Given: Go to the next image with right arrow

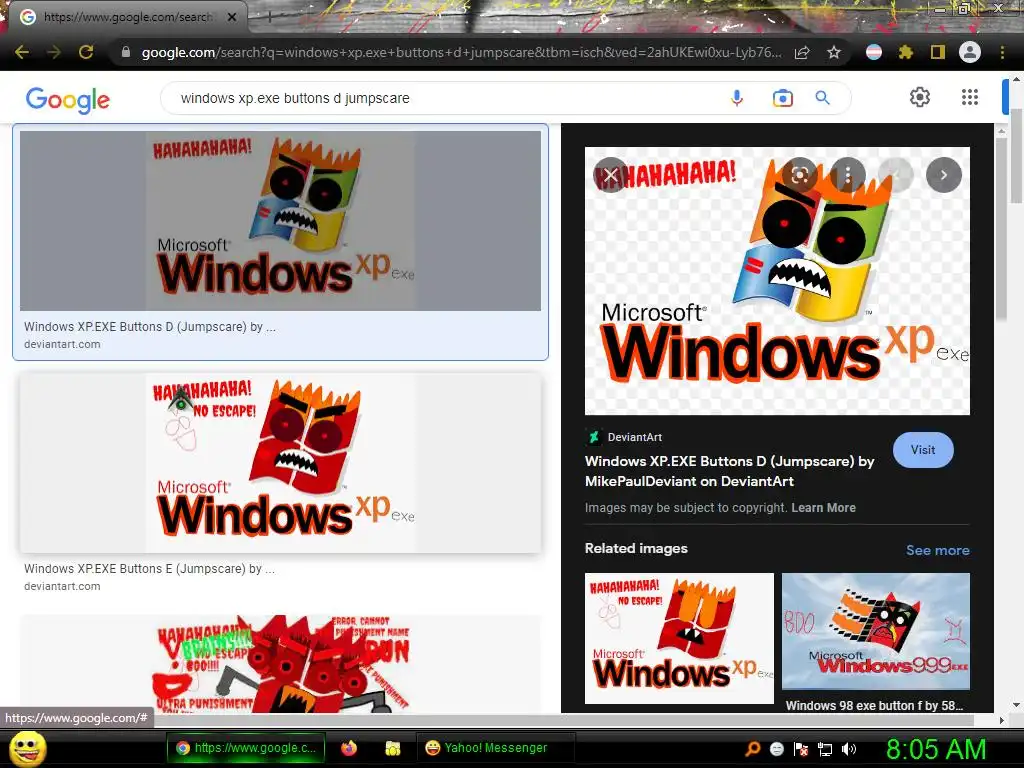Looking at the screenshot, I should pos(944,175).
